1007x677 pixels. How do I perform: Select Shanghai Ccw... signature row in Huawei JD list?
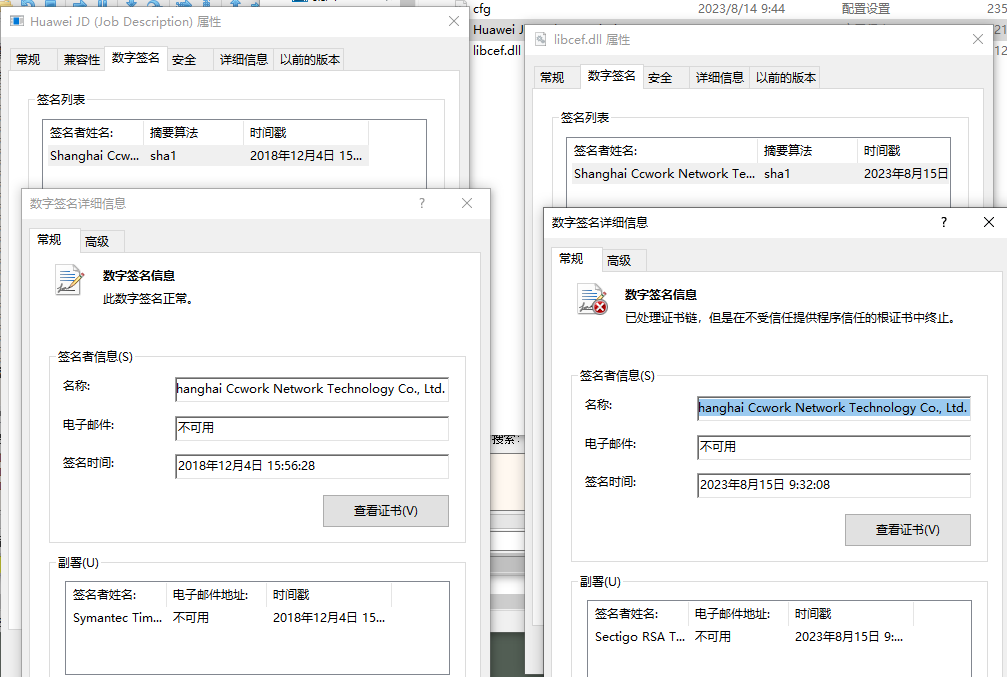[x=206, y=155]
